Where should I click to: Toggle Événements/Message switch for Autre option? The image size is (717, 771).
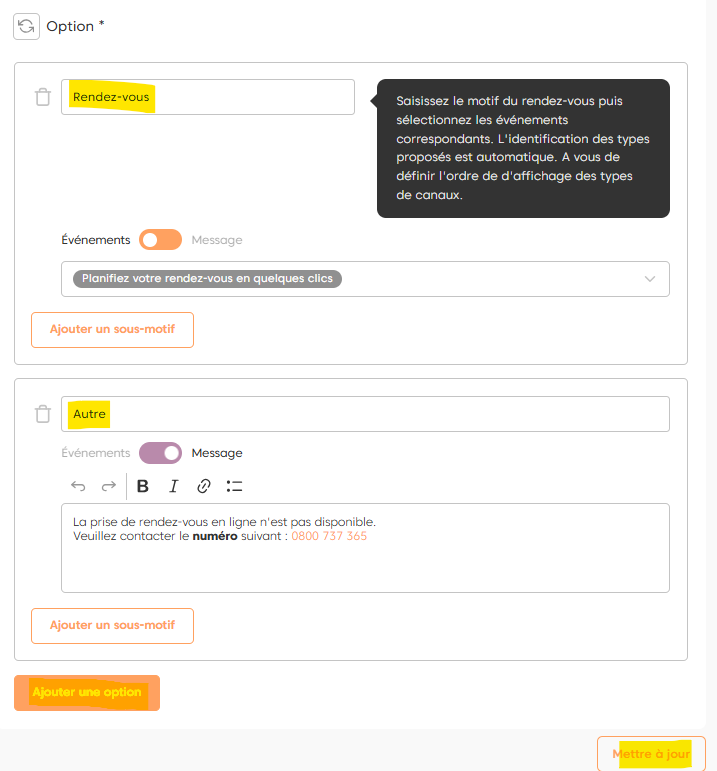pyautogui.click(x=160, y=453)
